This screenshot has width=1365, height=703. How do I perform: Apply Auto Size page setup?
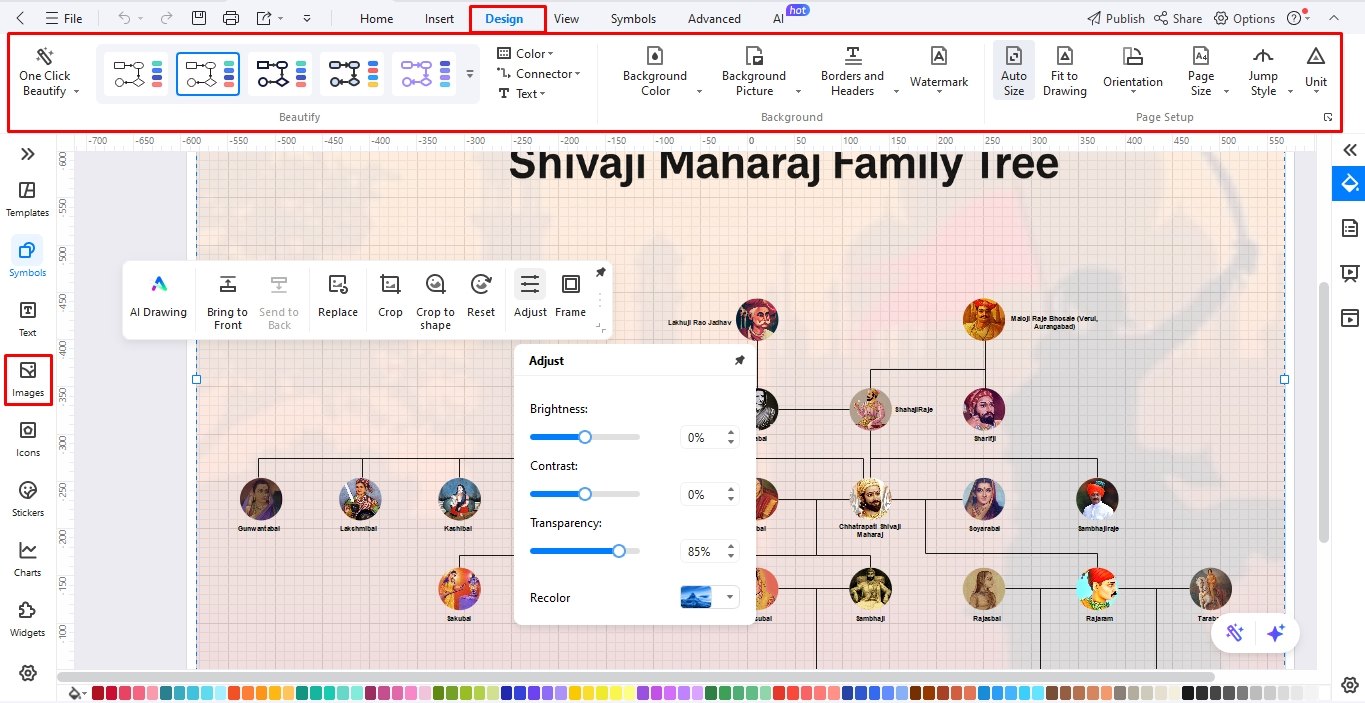point(1013,66)
